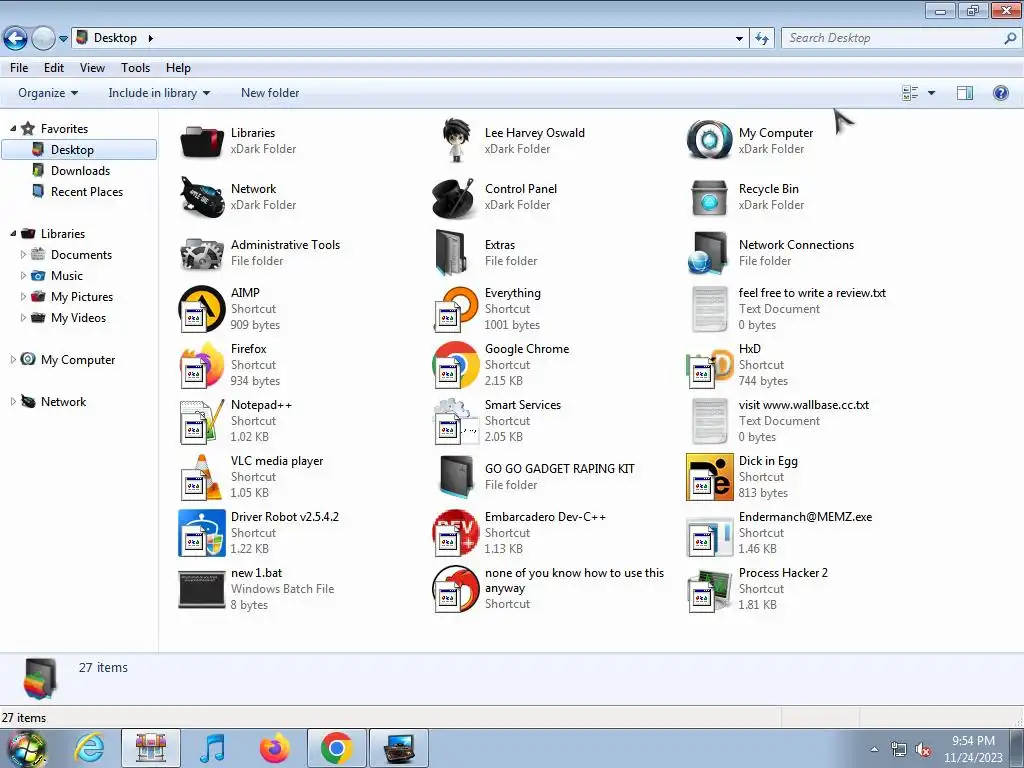Click the muted volume tray icon
Screen dimensions: 1024x768
(x=923, y=750)
